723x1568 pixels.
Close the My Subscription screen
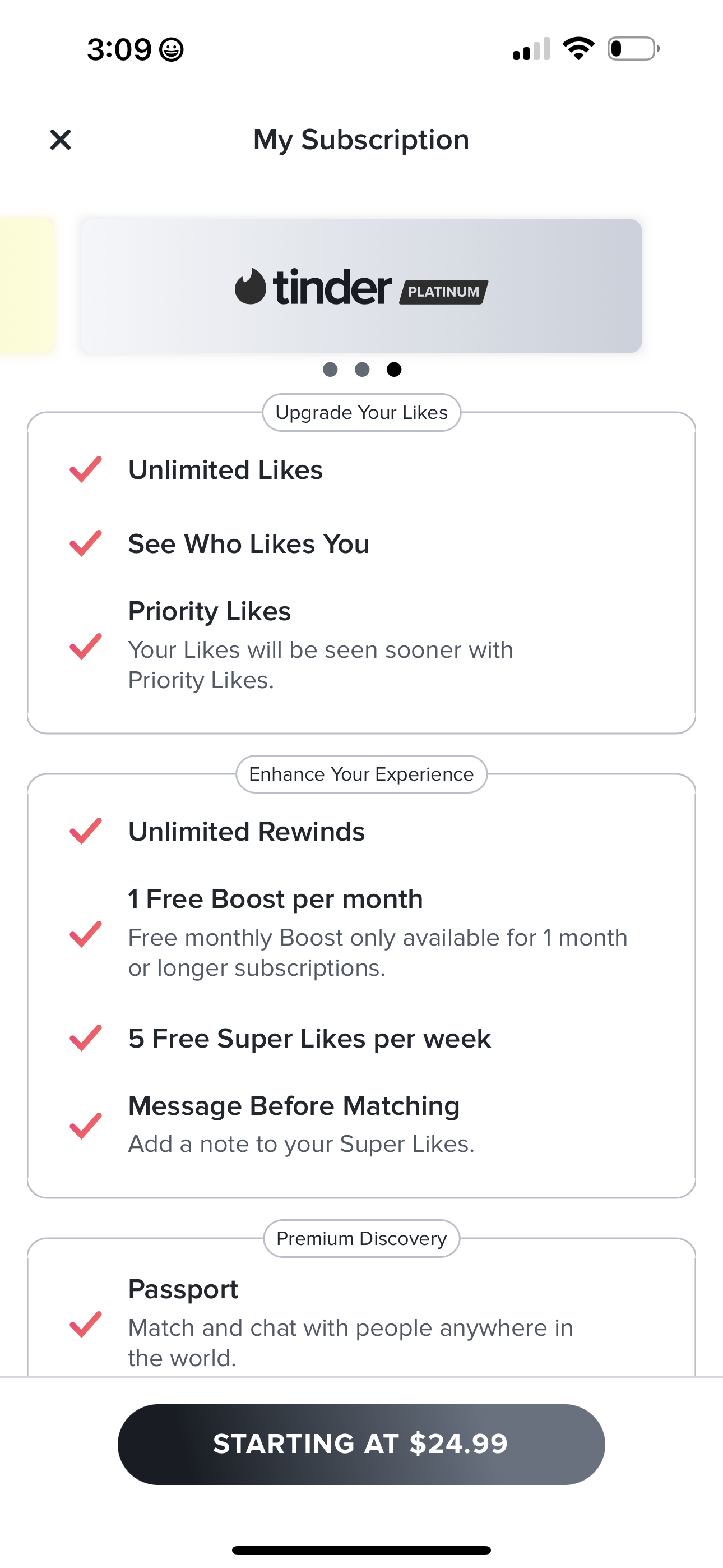coord(61,140)
